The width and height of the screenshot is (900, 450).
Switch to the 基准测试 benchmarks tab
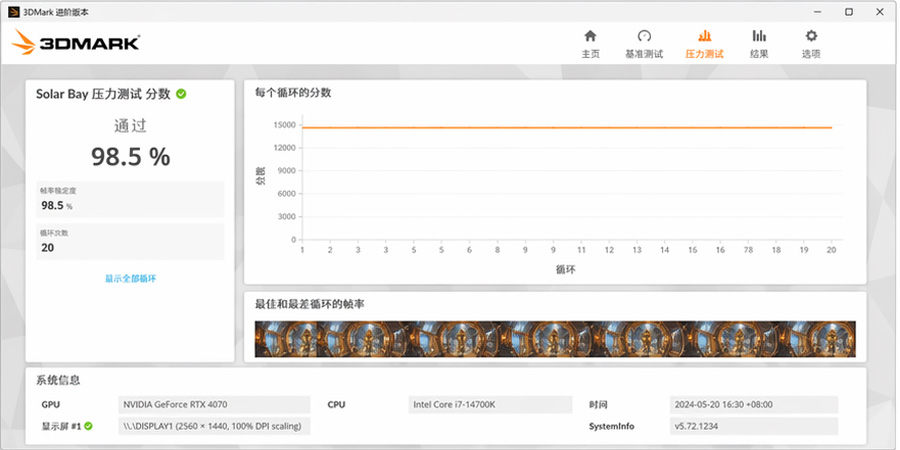point(644,44)
